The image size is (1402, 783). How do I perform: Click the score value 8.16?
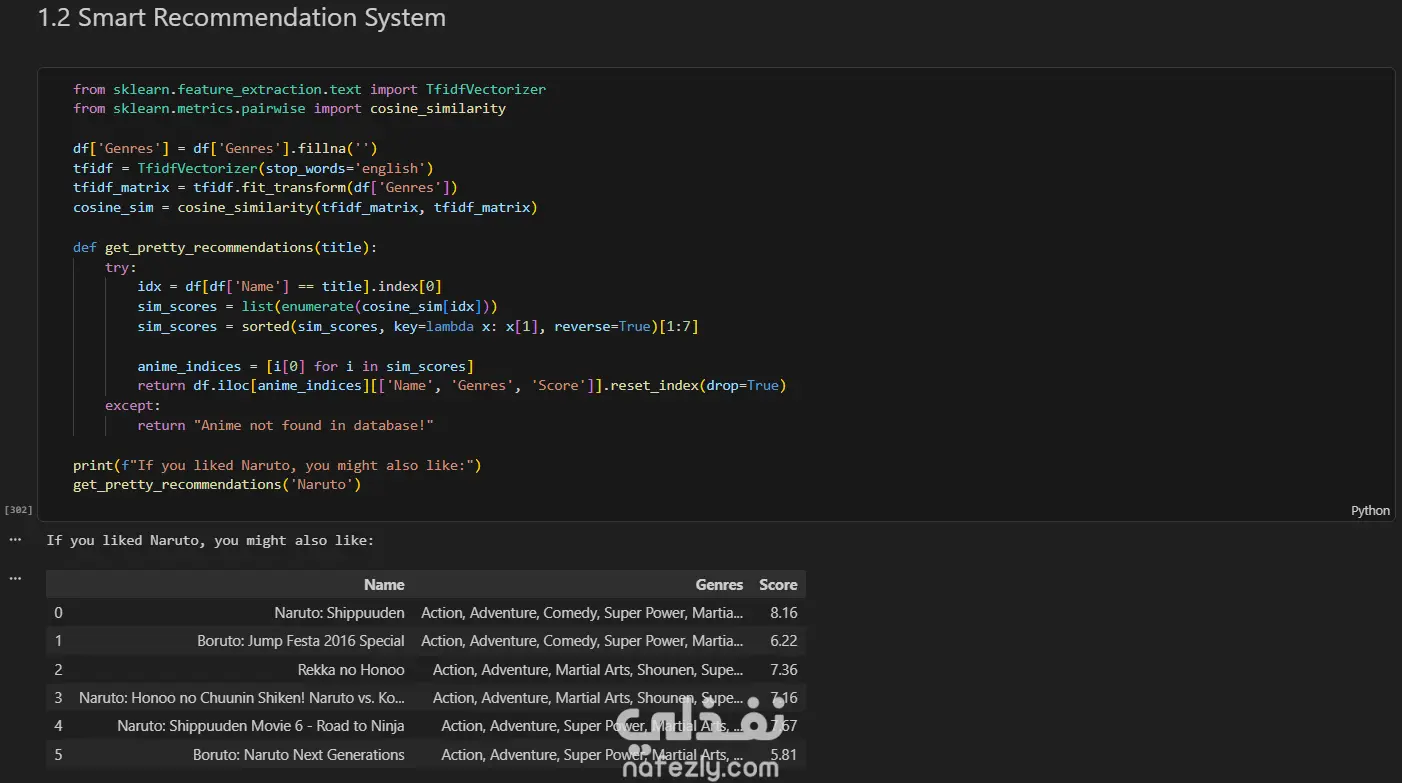coord(783,613)
